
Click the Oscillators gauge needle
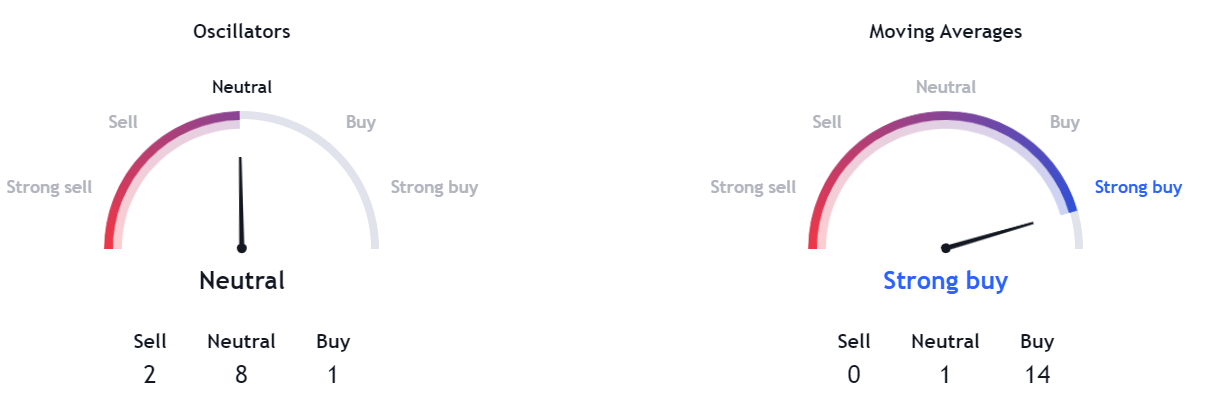point(240,200)
